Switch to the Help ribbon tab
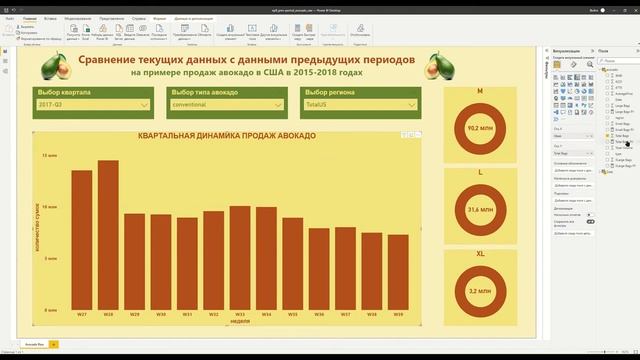The width and height of the screenshot is (640, 360). [x=139, y=19]
